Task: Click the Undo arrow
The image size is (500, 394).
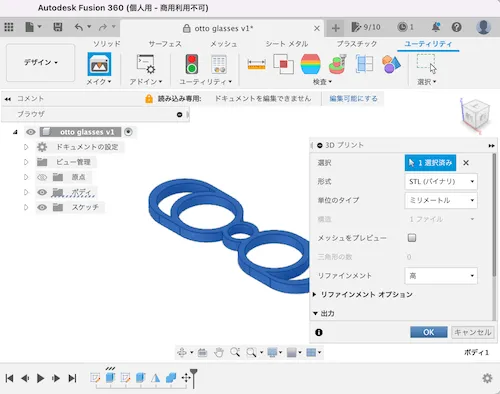Action: [x=79, y=27]
